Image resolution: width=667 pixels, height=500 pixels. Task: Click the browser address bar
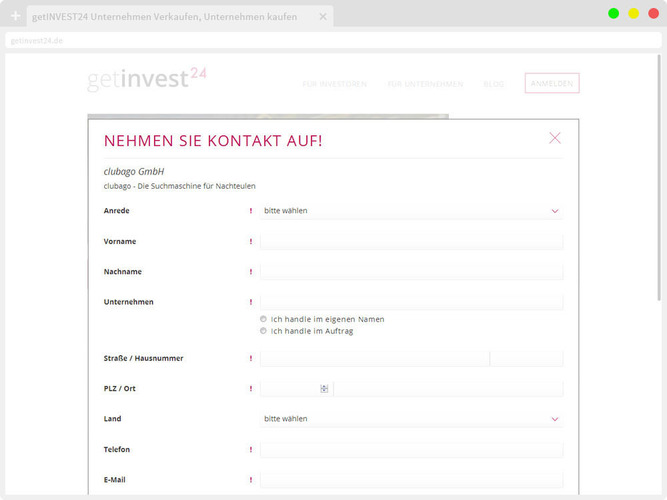333,40
